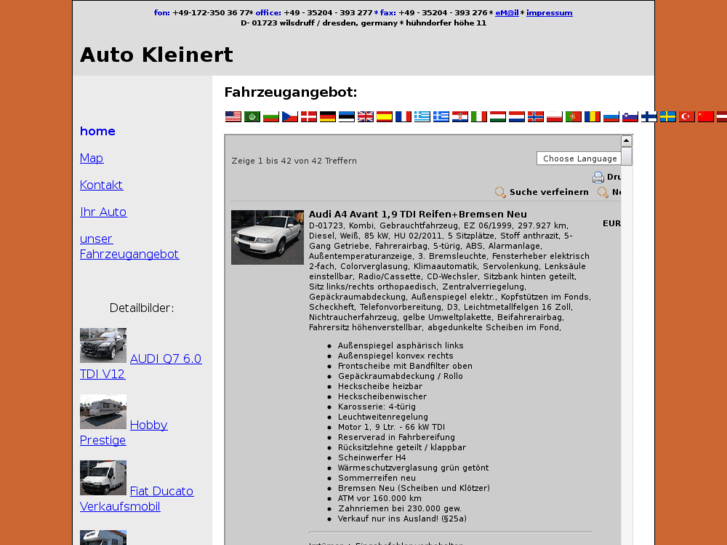Choose the Estonian flag
Screen dimensions: 727x545
coord(346,116)
